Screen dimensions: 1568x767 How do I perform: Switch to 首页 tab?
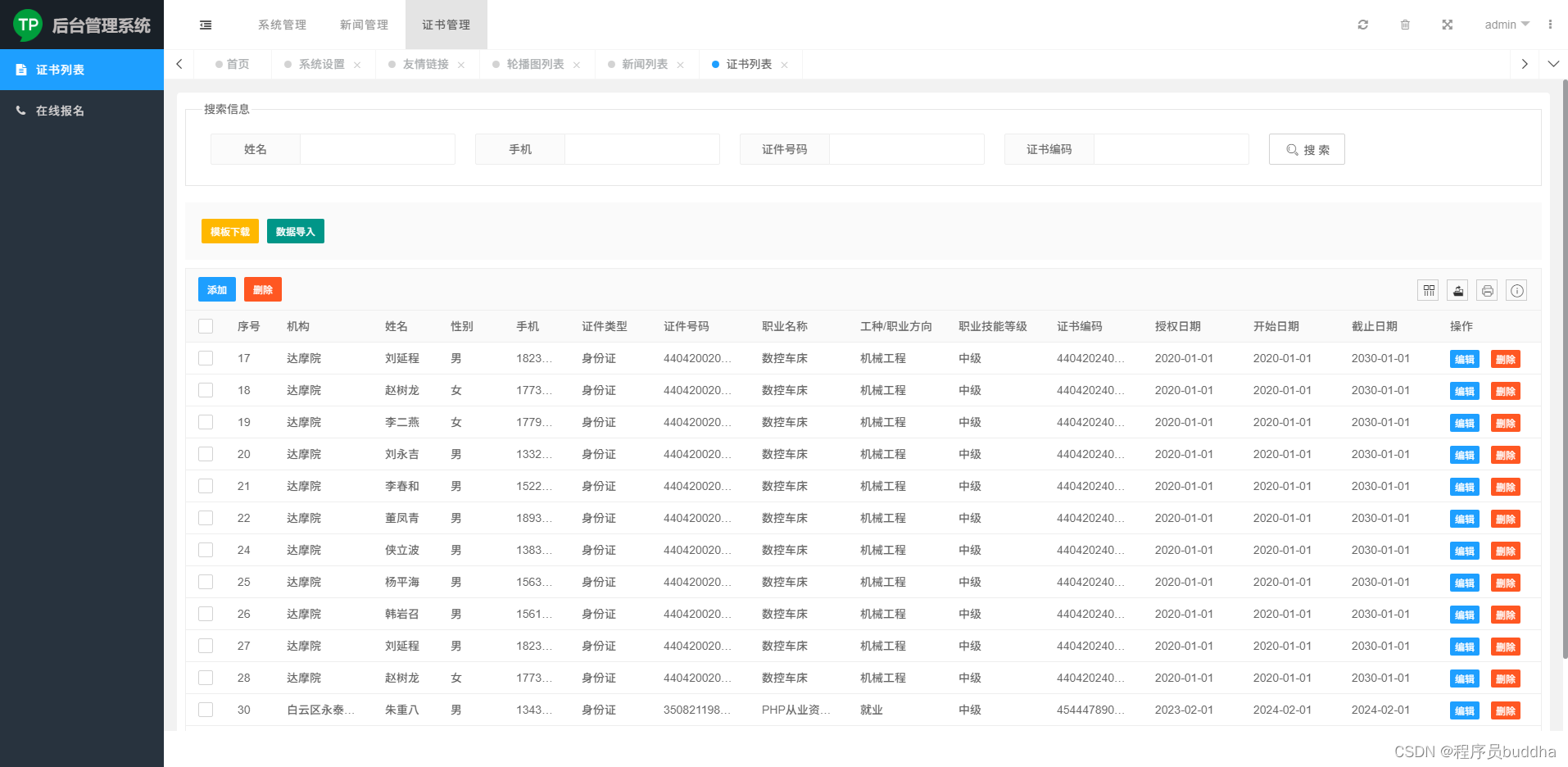tap(233, 64)
